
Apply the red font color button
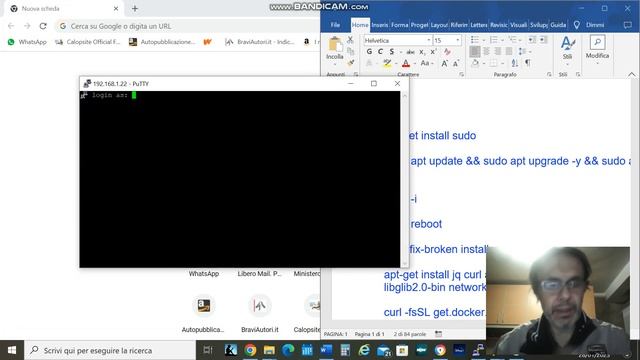[x=406, y=63]
